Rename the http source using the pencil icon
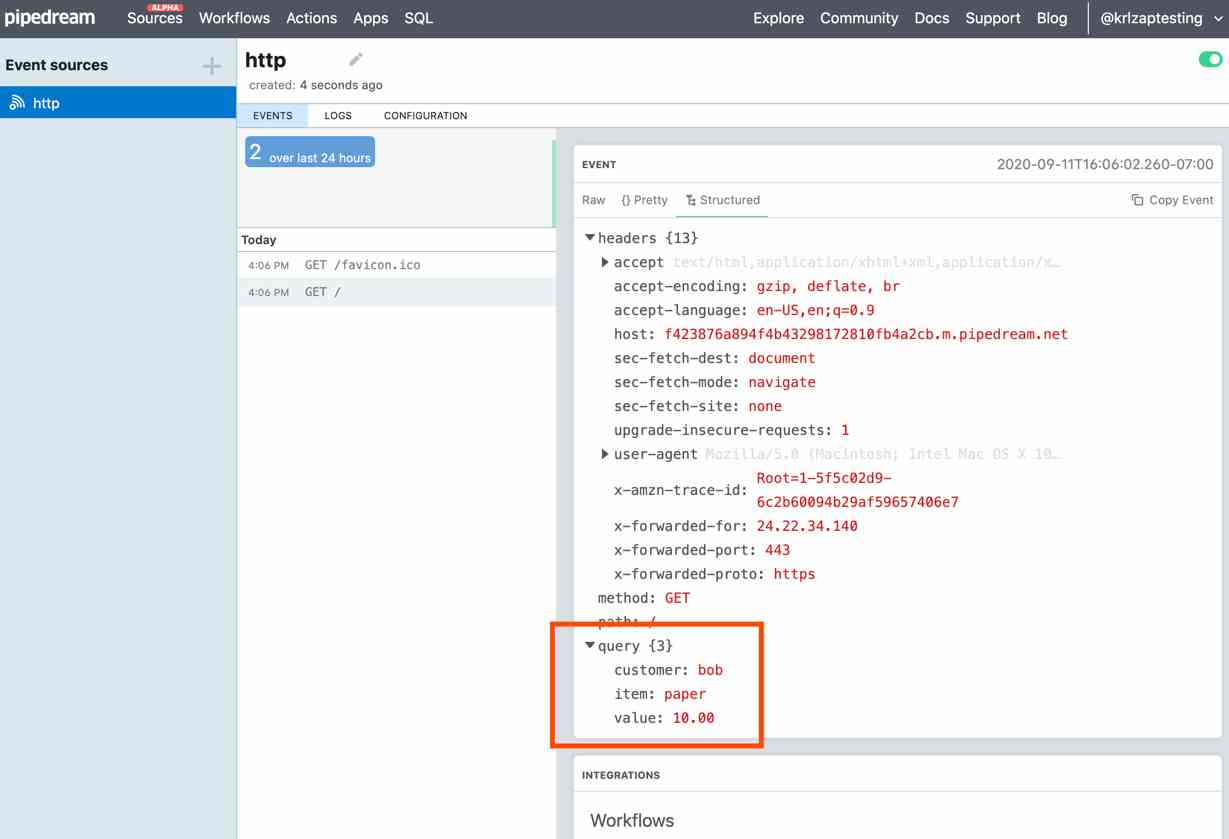 click(x=355, y=59)
